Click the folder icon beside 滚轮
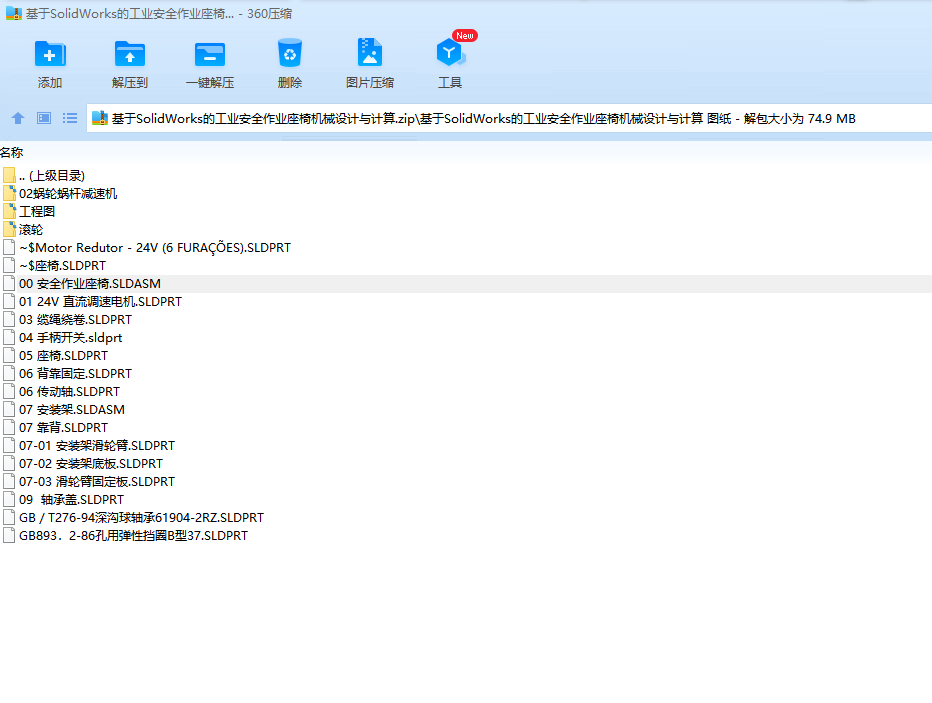Viewport: 932px width, 703px height. [x=9, y=229]
